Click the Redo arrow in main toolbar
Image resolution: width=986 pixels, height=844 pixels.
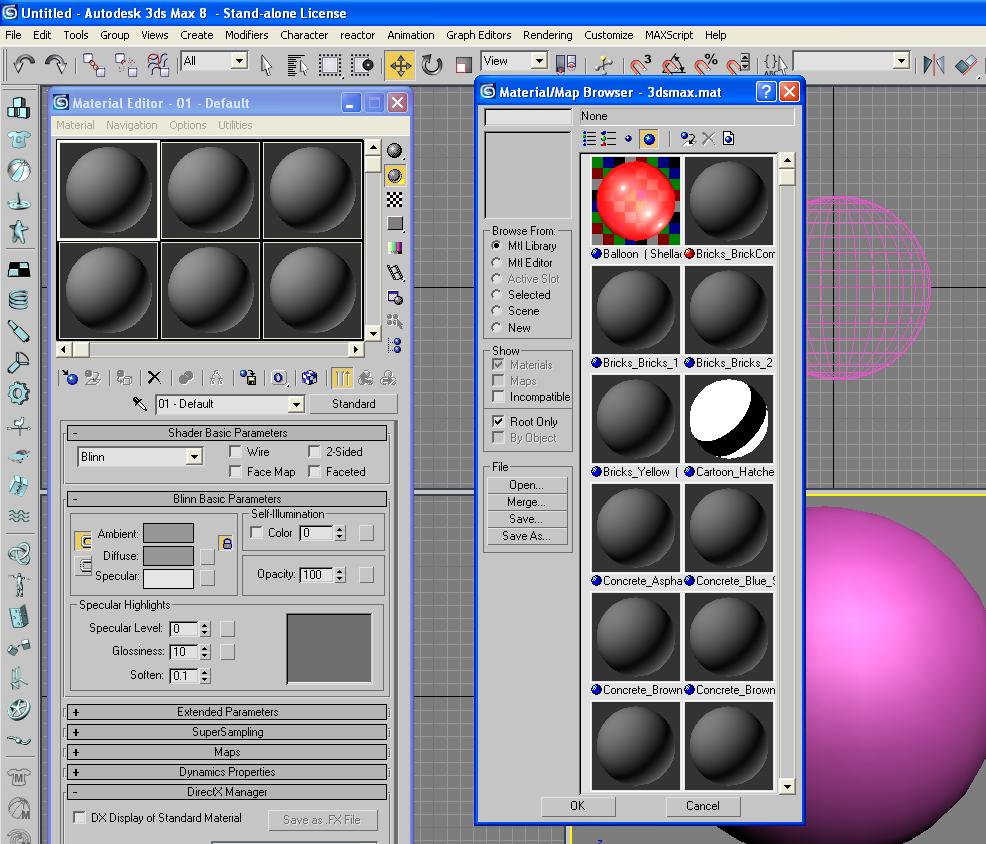pos(57,64)
